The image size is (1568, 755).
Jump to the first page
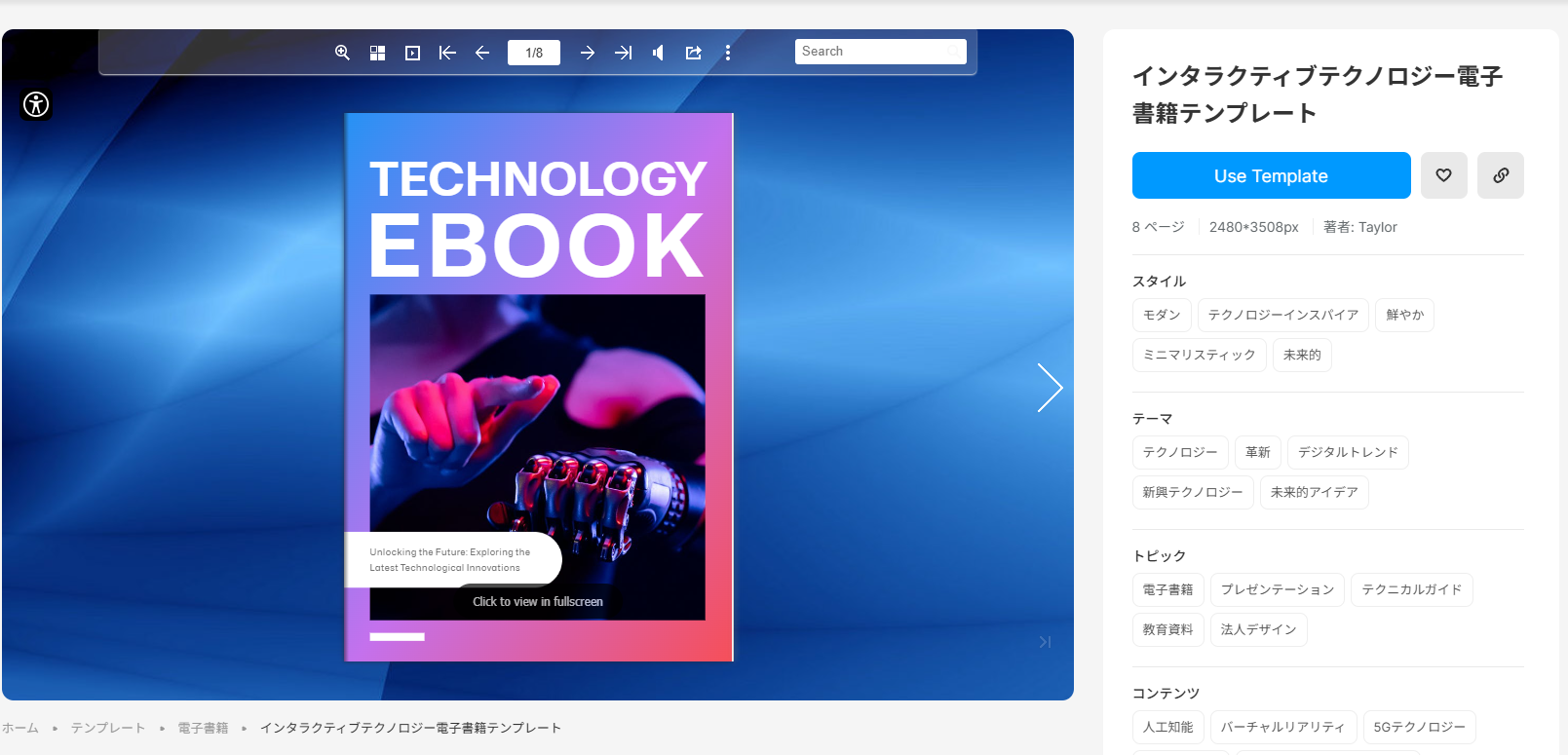(447, 53)
